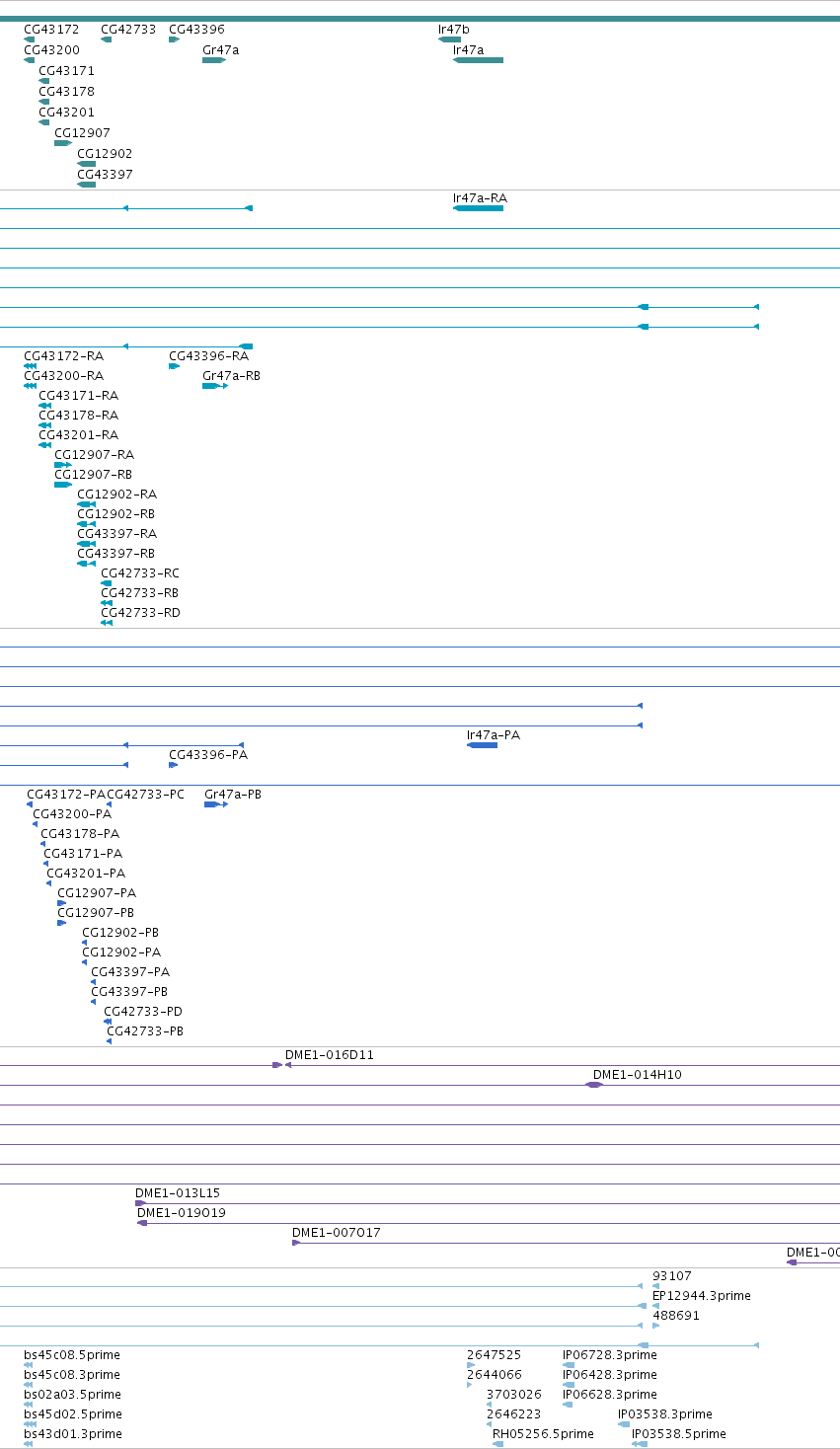Click the CG12902-PB protein label
The height and width of the screenshot is (1449, 840).
tap(120, 933)
